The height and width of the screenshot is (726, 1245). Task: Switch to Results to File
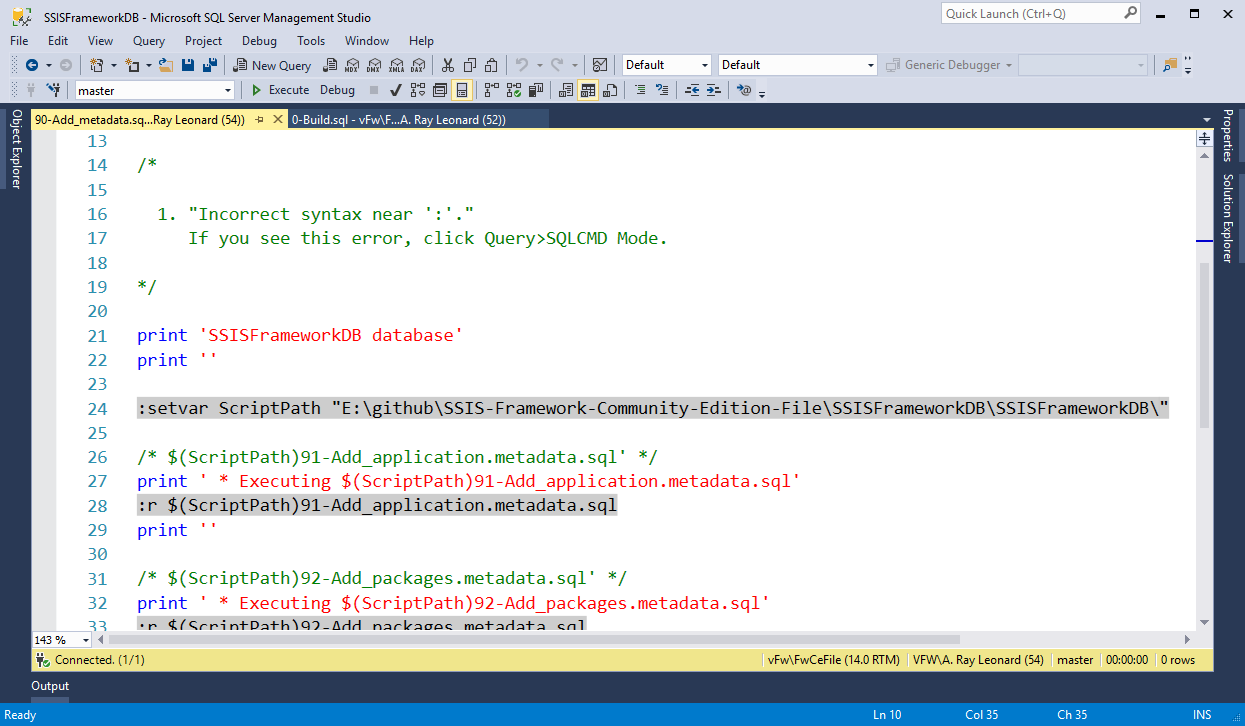(x=610, y=90)
